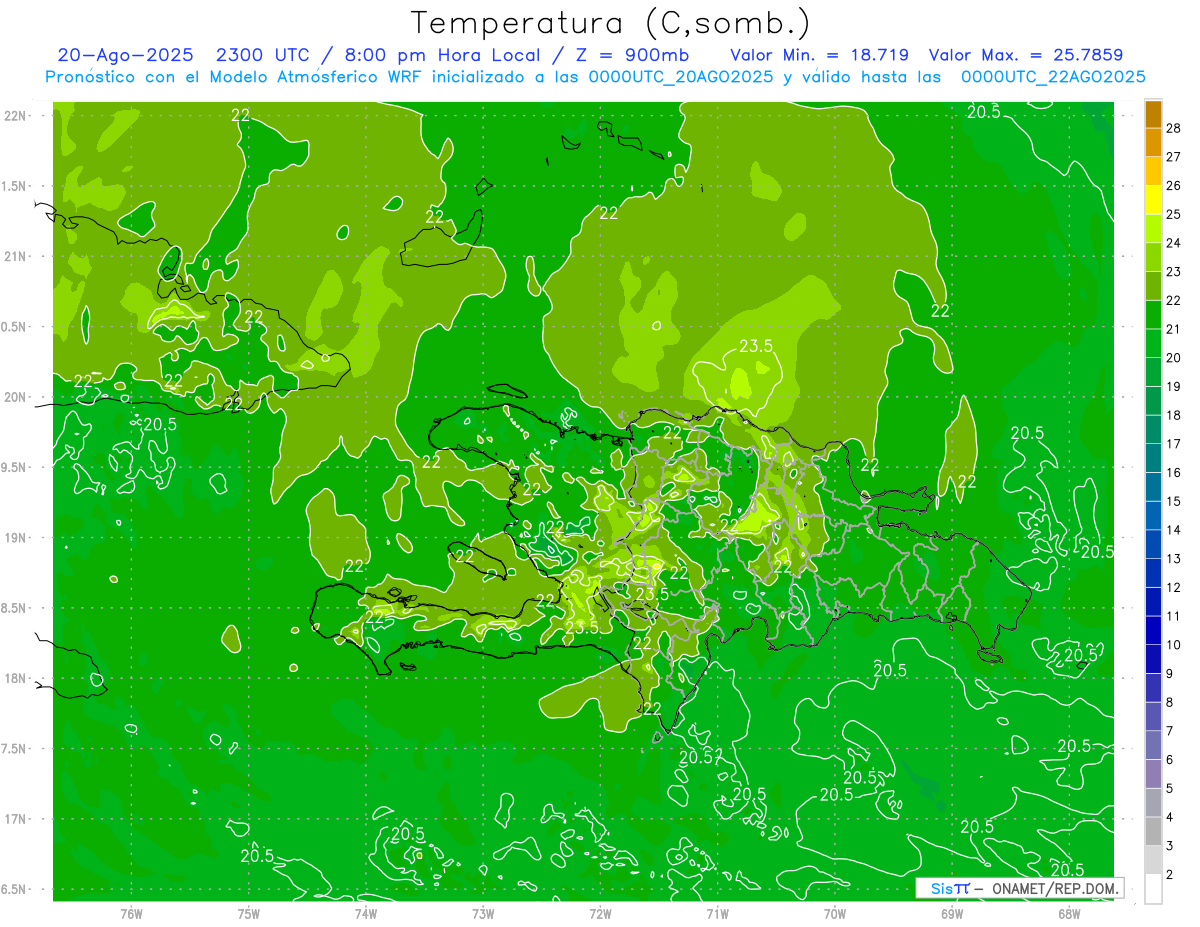
Task: Click the "SisTT - ONAMET/REP.DOM." credit label
Action: [x=1020, y=888]
